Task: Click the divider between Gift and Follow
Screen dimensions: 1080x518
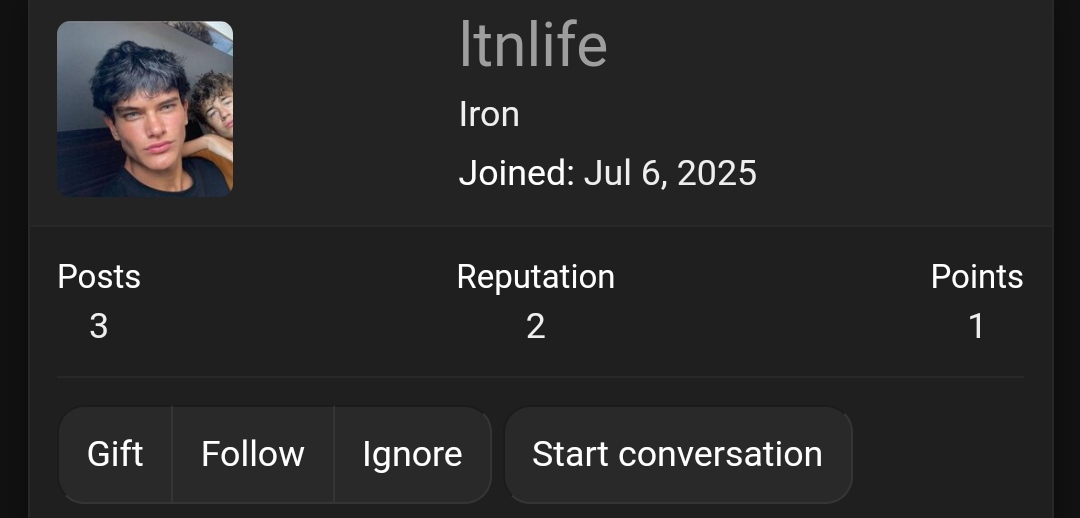Action: point(172,455)
